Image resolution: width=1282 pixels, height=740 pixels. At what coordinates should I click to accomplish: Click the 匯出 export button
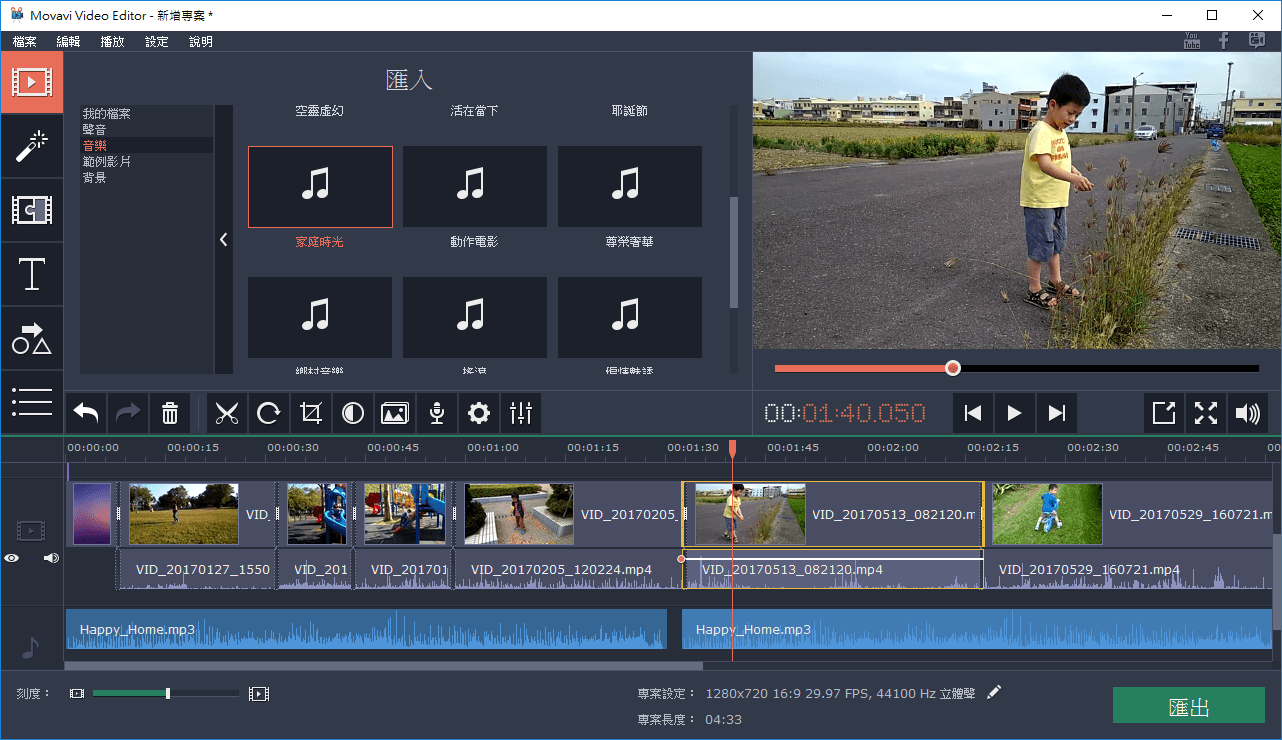(x=1188, y=705)
